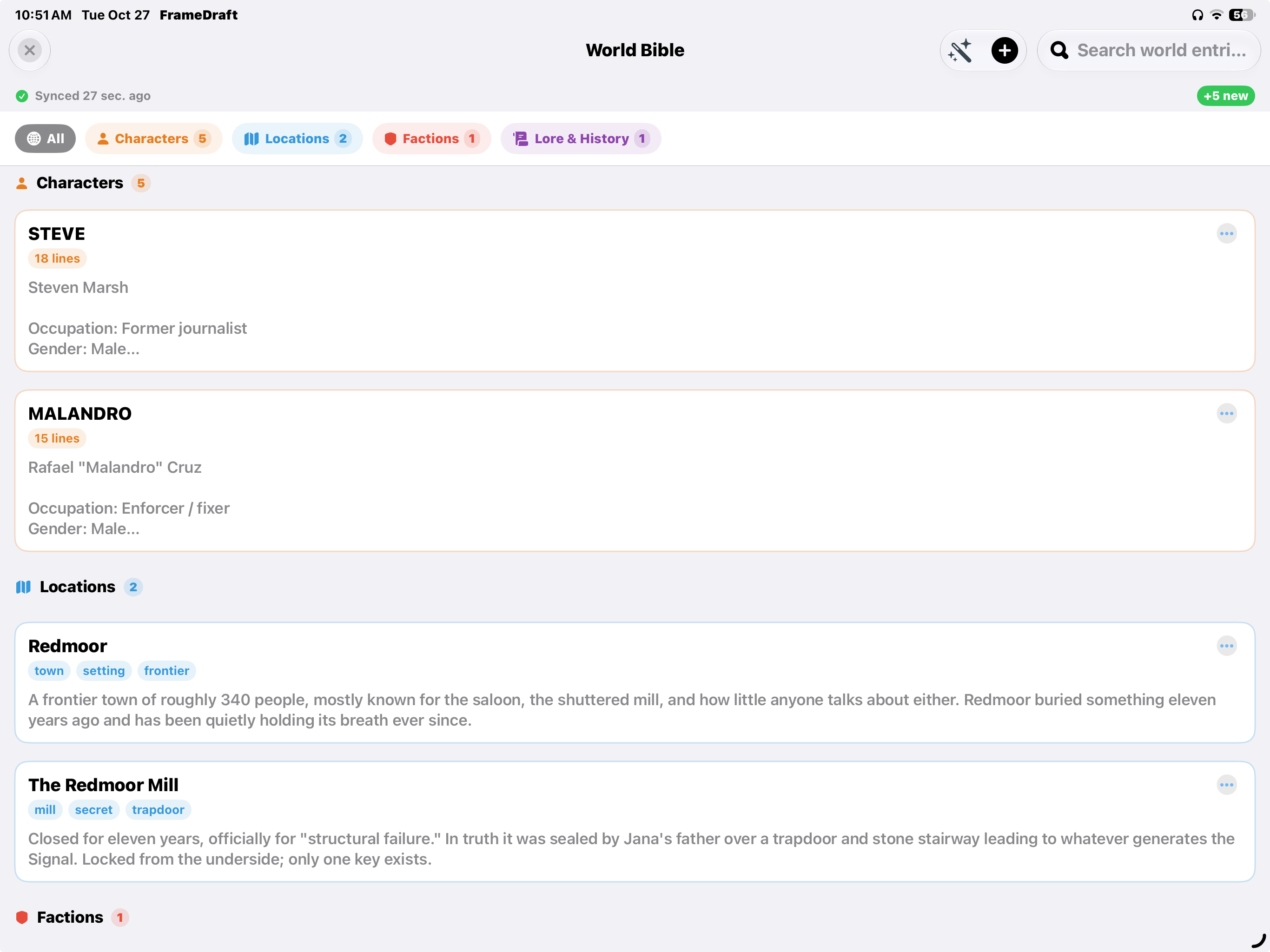Click the 15 lines badge
The image size is (1270, 952).
coord(57,438)
